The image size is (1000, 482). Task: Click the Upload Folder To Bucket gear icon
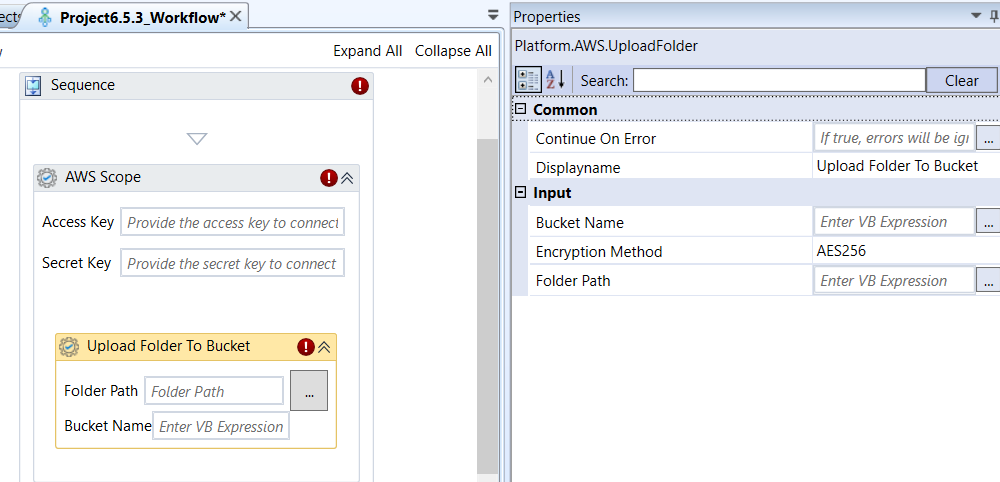click(x=69, y=347)
